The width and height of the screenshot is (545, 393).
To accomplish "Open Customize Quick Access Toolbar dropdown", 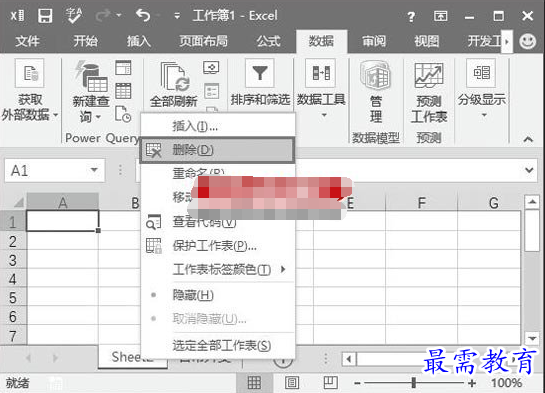I will [x=177, y=16].
